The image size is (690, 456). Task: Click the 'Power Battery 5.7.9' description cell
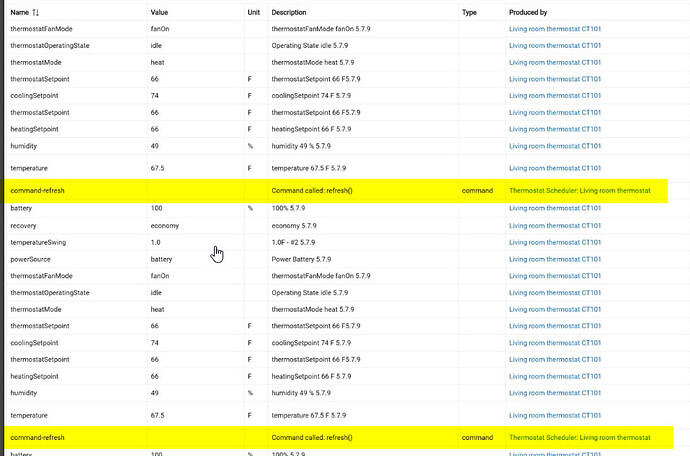click(301, 259)
